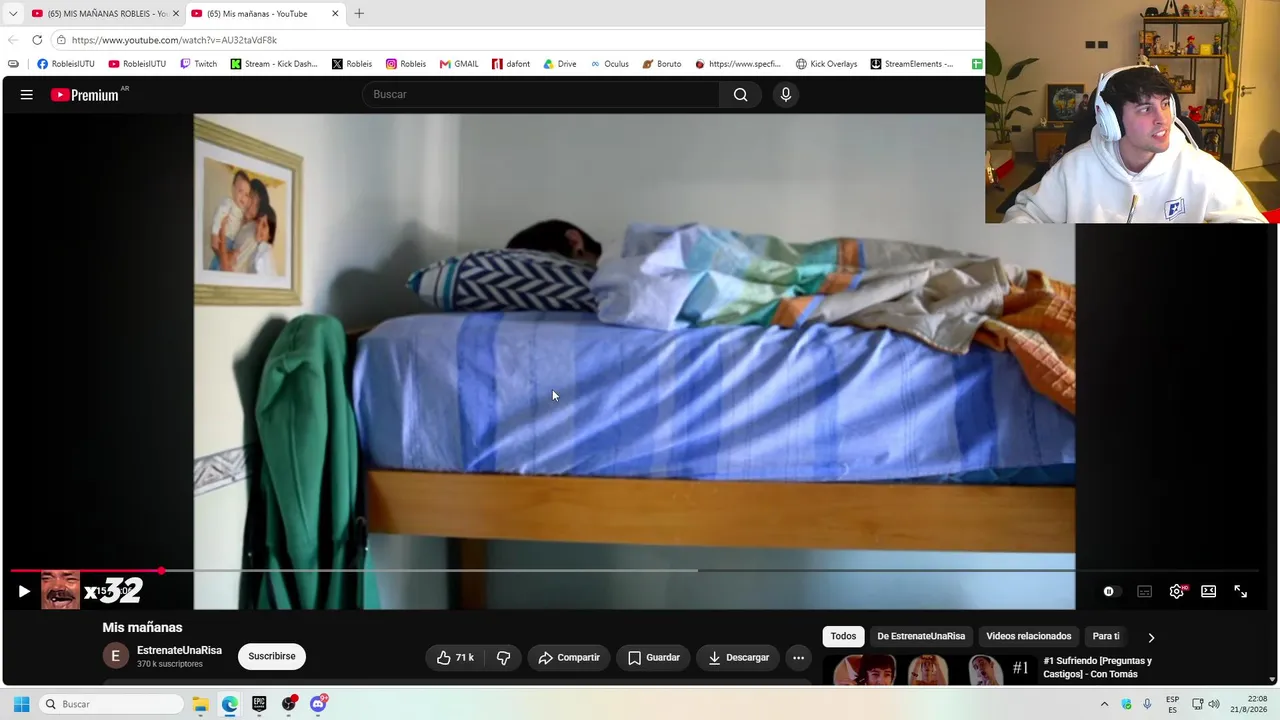The height and width of the screenshot is (720, 1280).
Task: View site information icon beside the URL
Action: coord(61,40)
